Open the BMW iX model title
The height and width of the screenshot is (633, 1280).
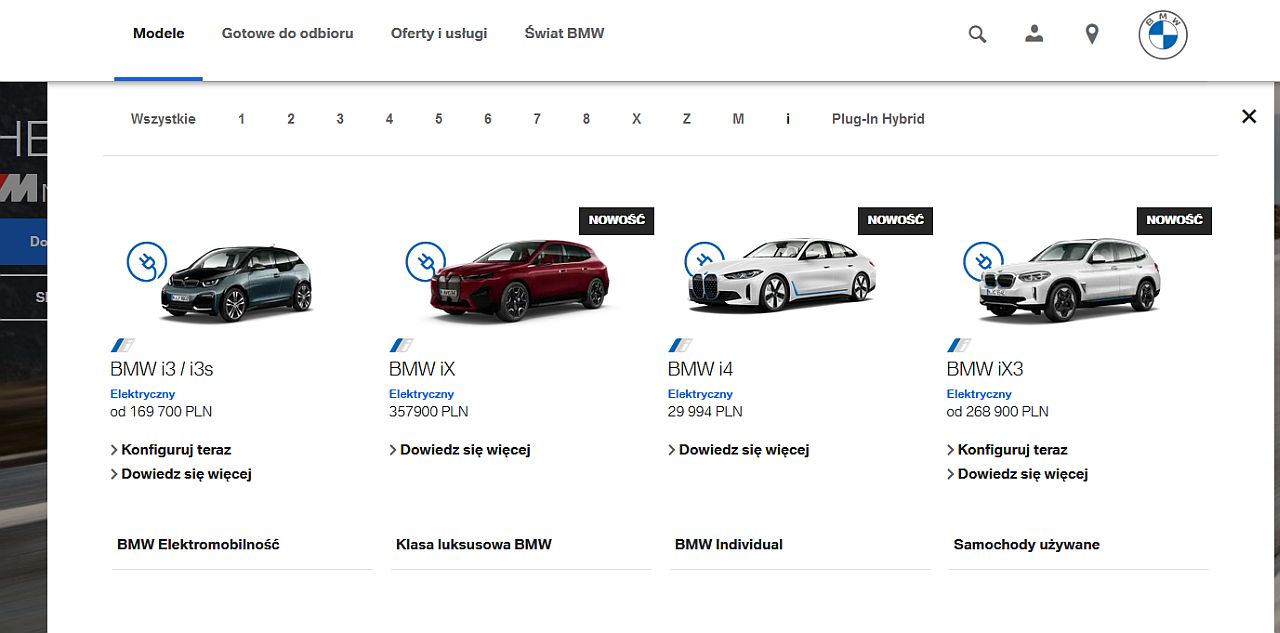[x=422, y=369]
